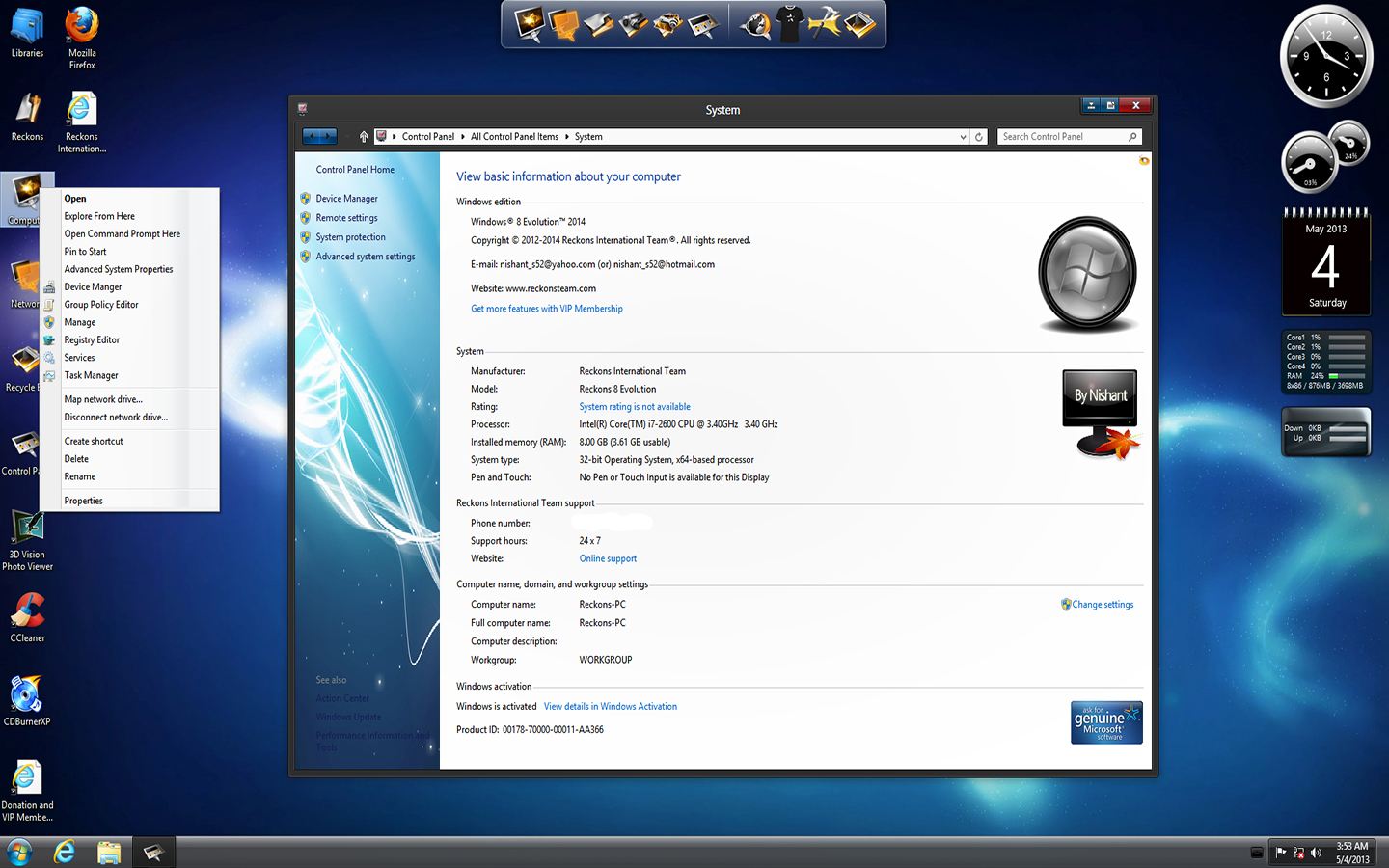Click the Search Control Panel field
Image resolution: width=1389 pixels, height=868 pixels.
point(1070,137)
